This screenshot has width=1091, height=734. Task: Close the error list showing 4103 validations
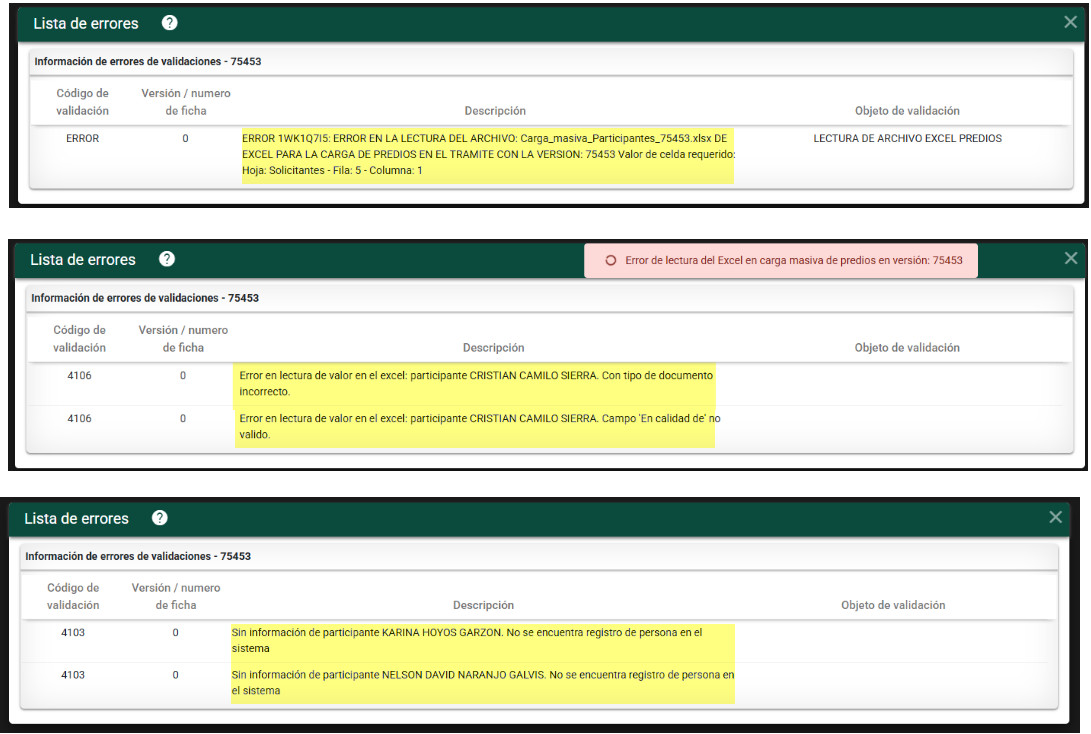(1055, 517)
